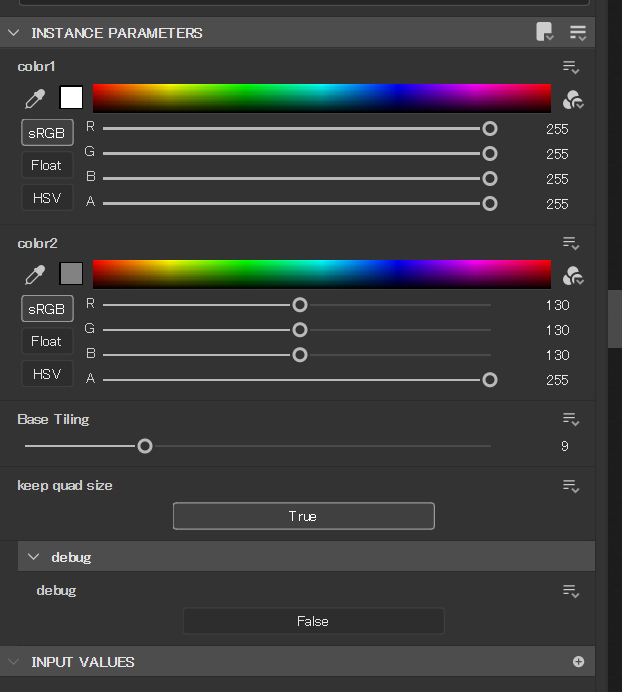
Task: Collapse the Instance Parameters section
Action: click(x=14, y=33)
